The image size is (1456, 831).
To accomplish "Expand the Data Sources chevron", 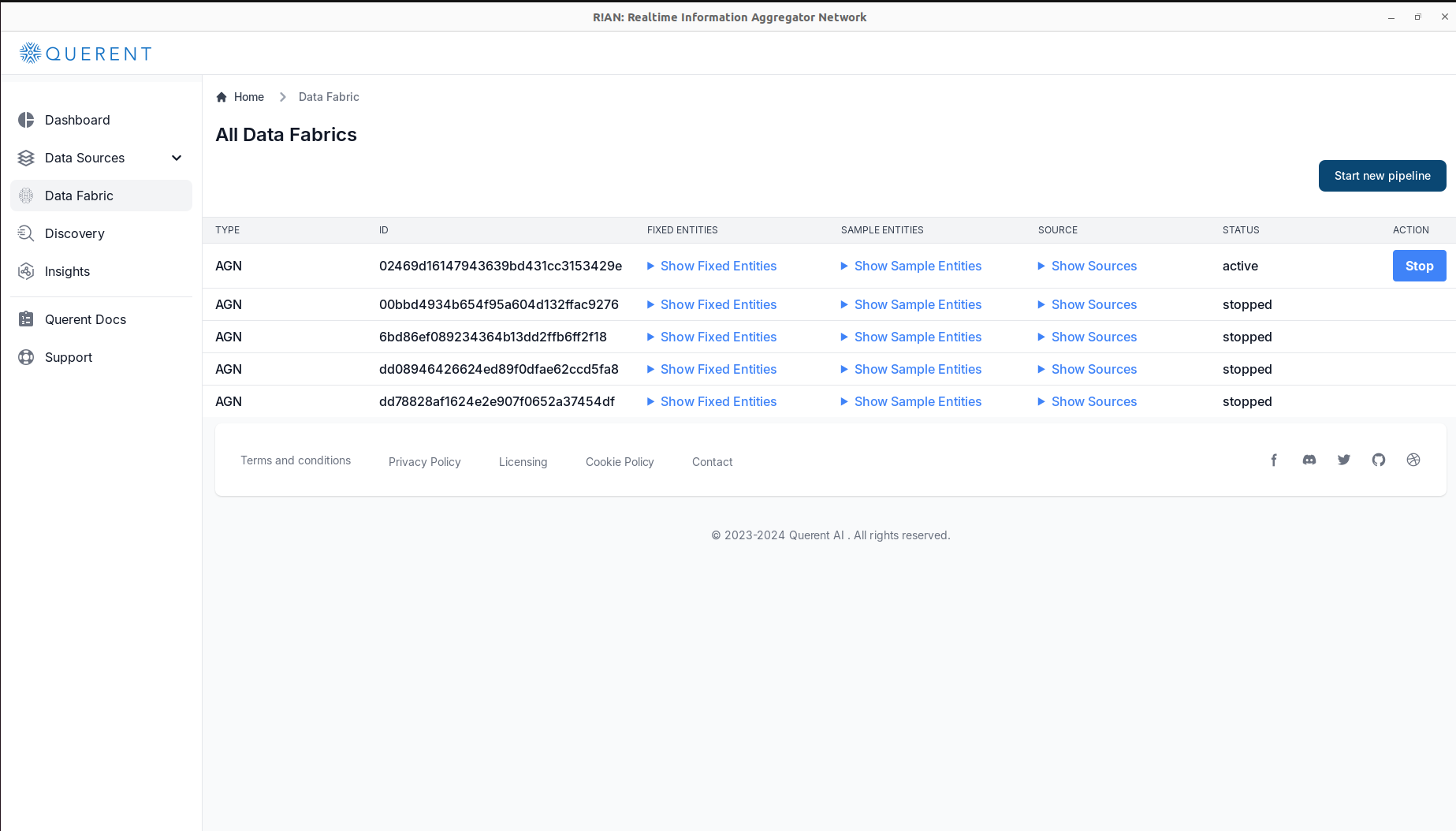I will tap(177, 158).
